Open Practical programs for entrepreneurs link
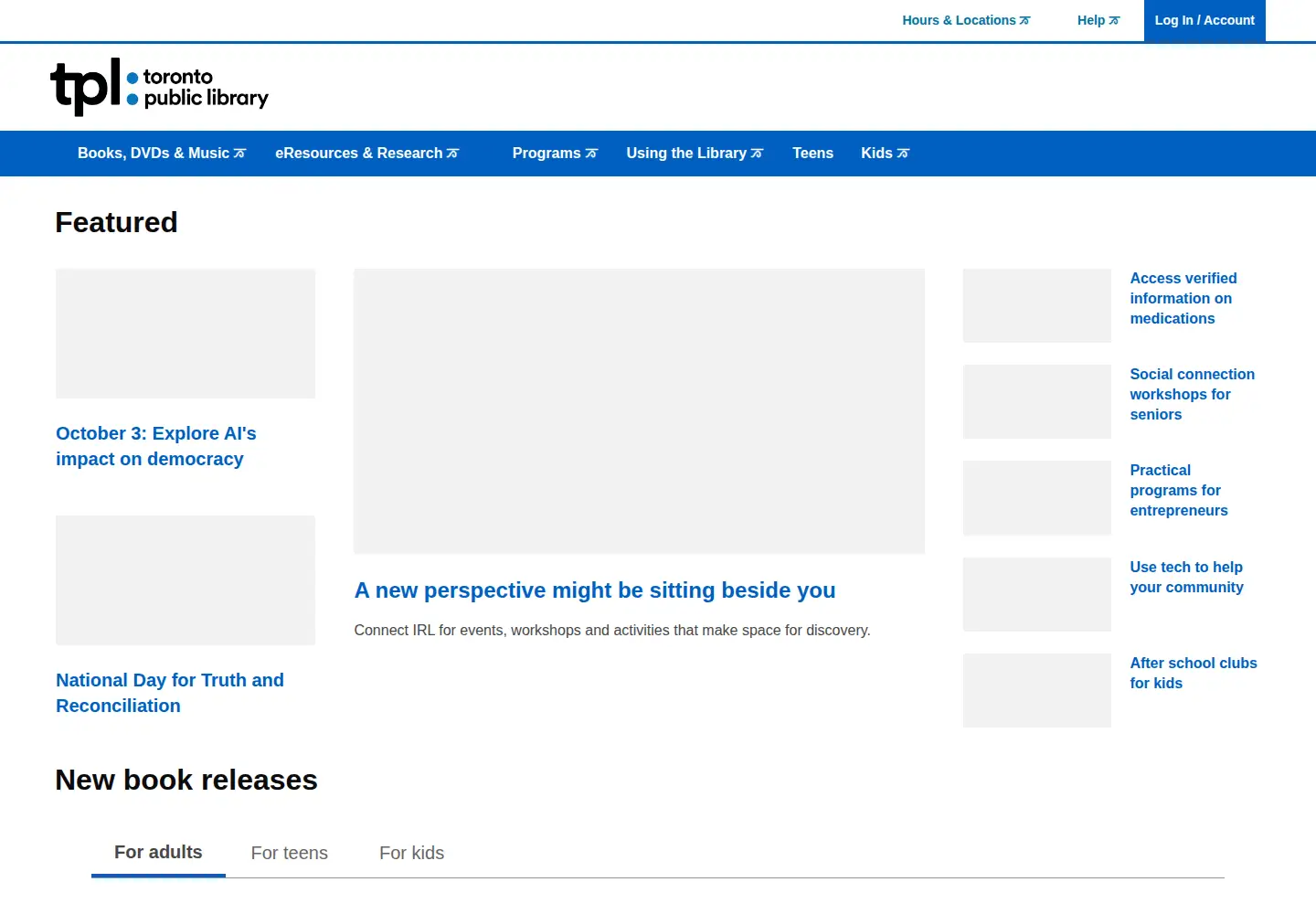The width and height of the screenshot is (1316, 914). [x=1179, y=490]
